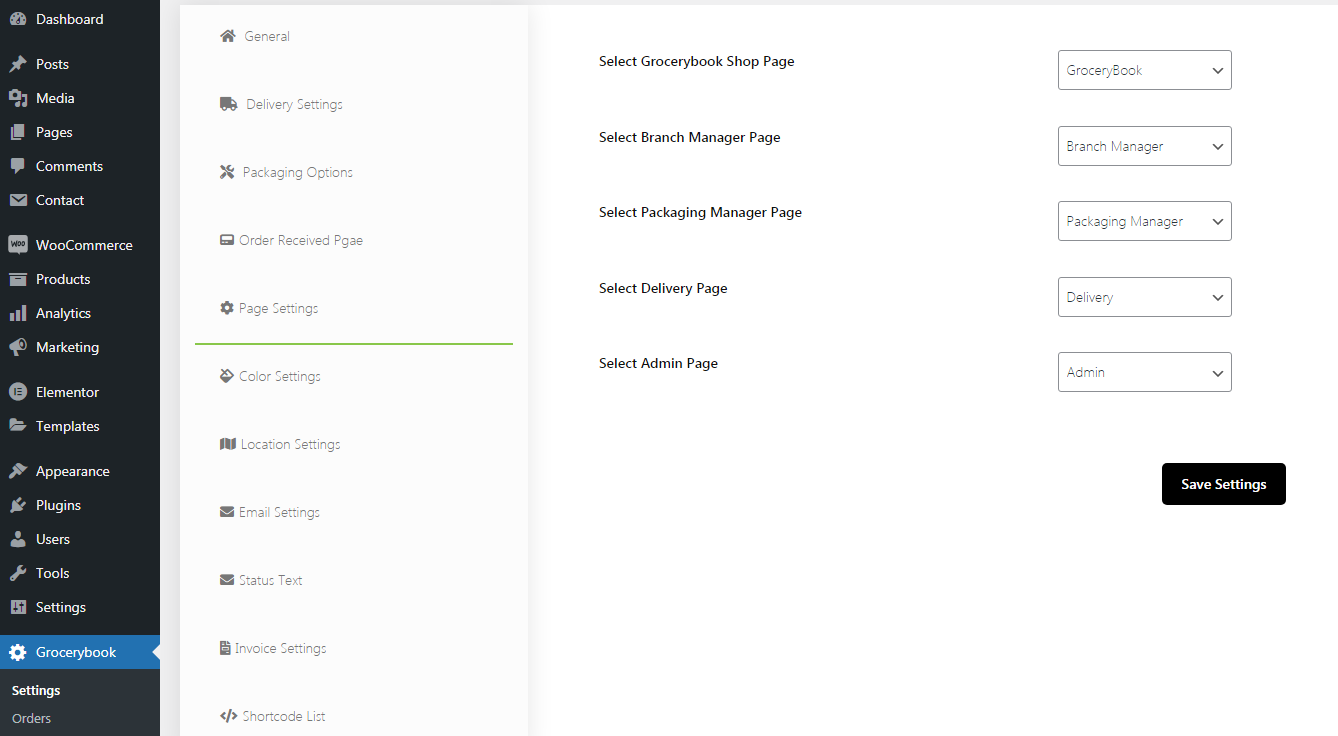Click the Email Settings envelope icon
The height and width of the screenshot is (736, 1338).
pos(227,512)
